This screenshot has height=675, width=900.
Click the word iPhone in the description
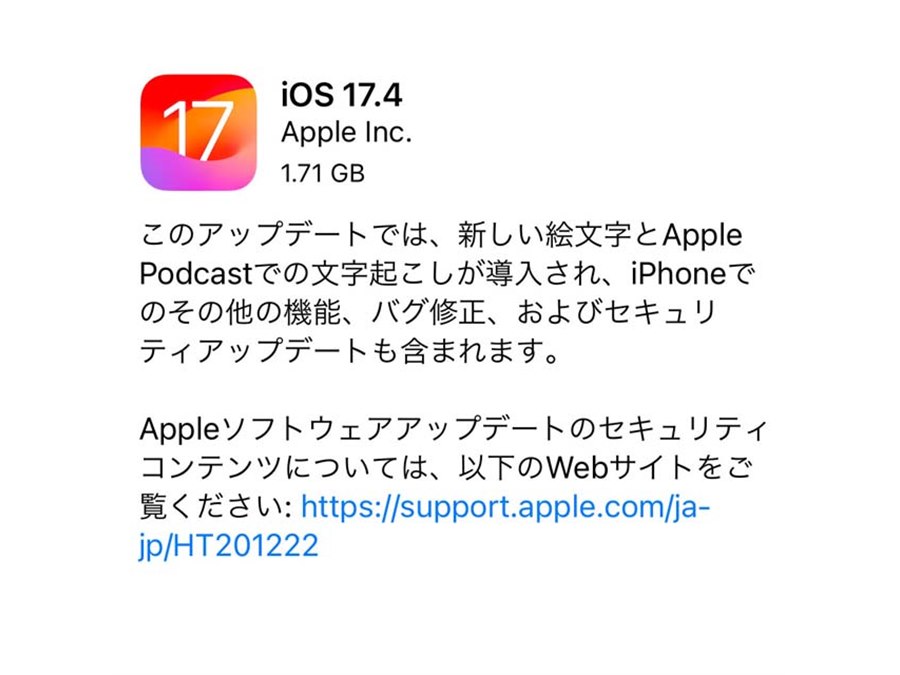point(678,274)
